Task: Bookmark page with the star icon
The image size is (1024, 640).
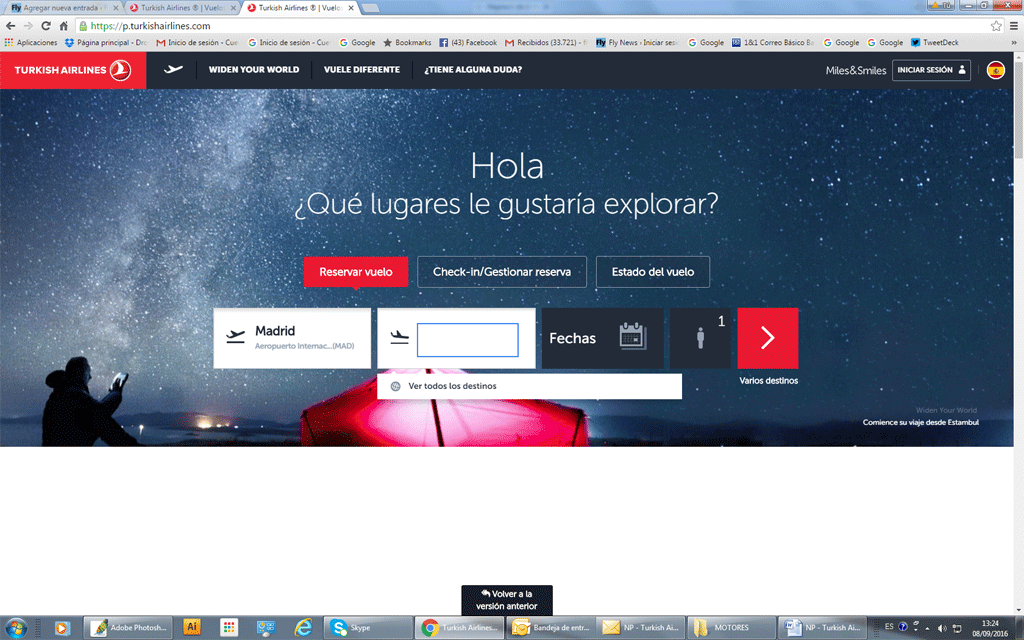Action: tap(996, 26)
